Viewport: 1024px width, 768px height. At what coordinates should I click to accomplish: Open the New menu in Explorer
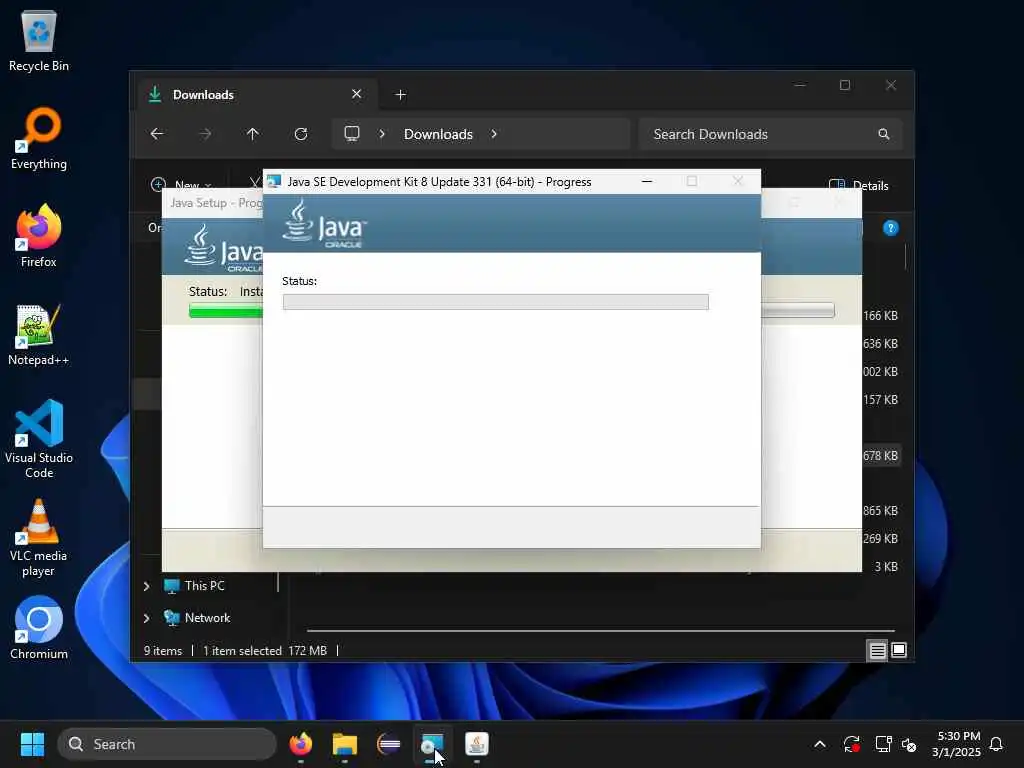pyautogui.click(x=181, y=185)
